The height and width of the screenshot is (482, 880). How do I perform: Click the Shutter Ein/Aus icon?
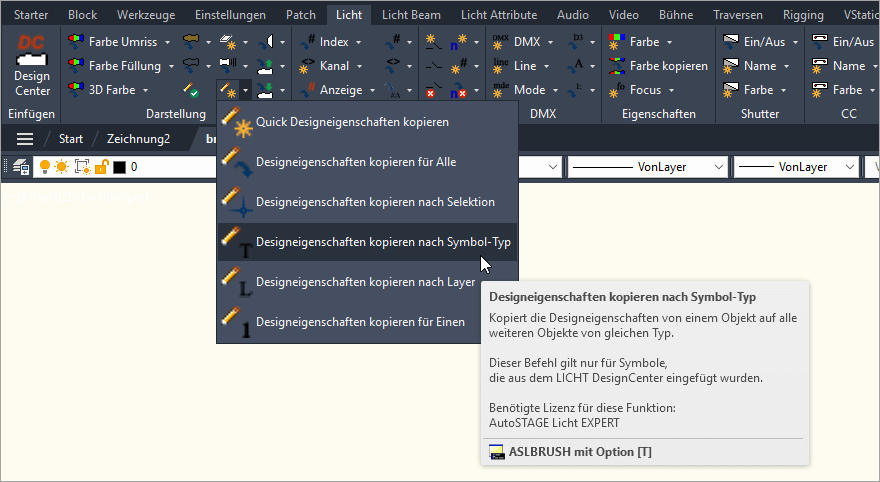click(731, 42)
